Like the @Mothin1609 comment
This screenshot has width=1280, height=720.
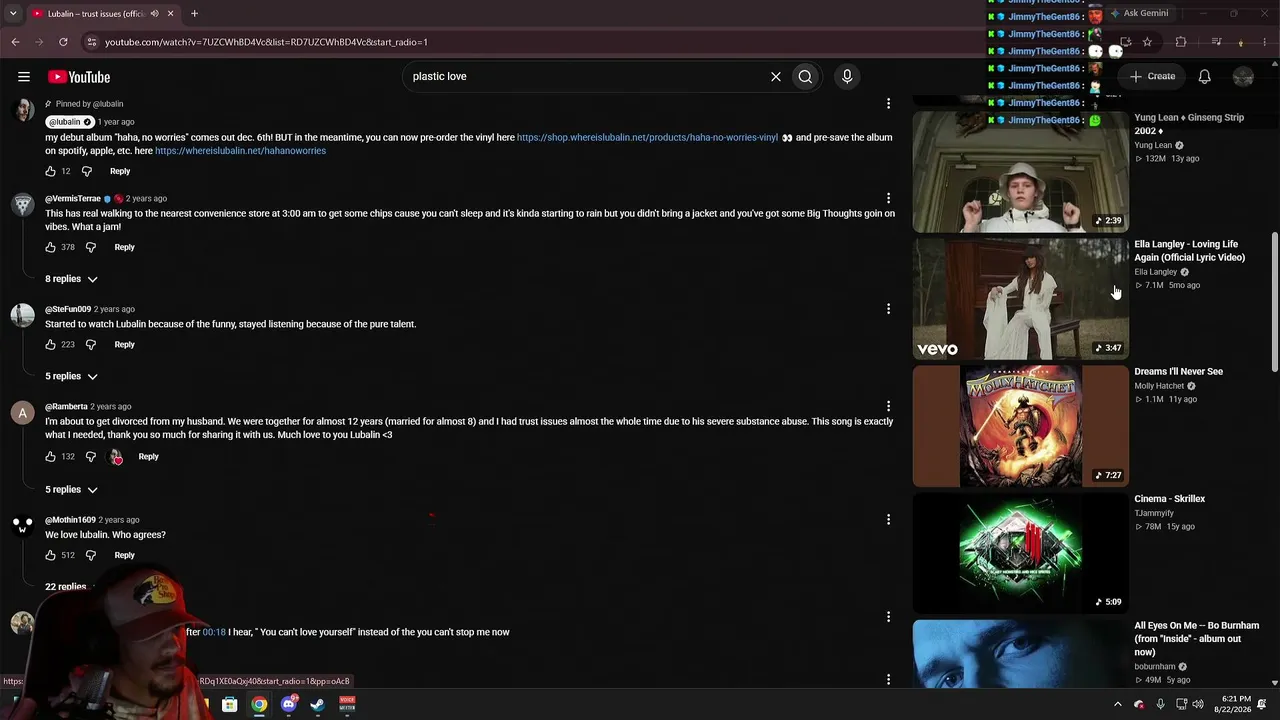[51, 555]
